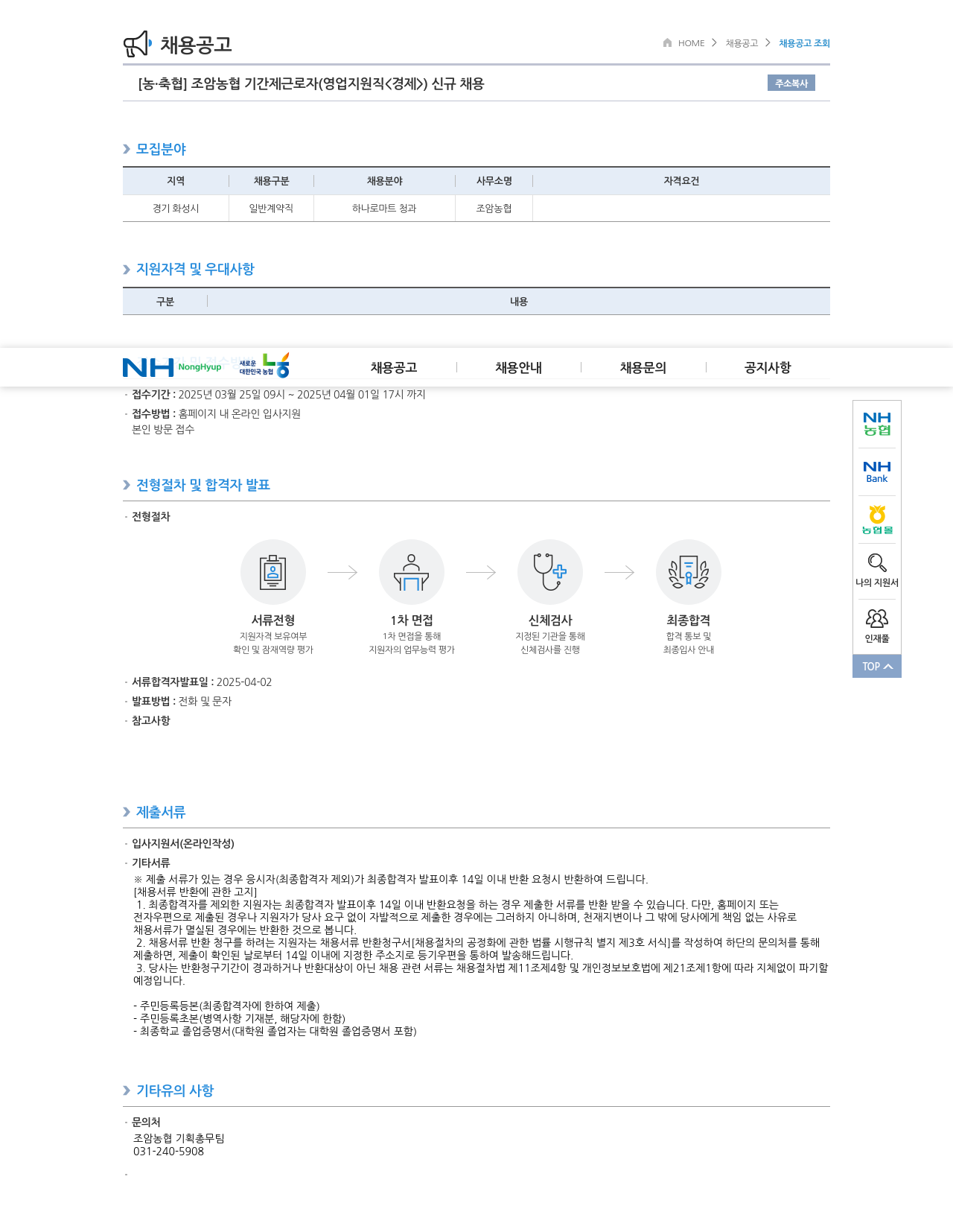Click the 지역 column header

[x=176, y=181]
